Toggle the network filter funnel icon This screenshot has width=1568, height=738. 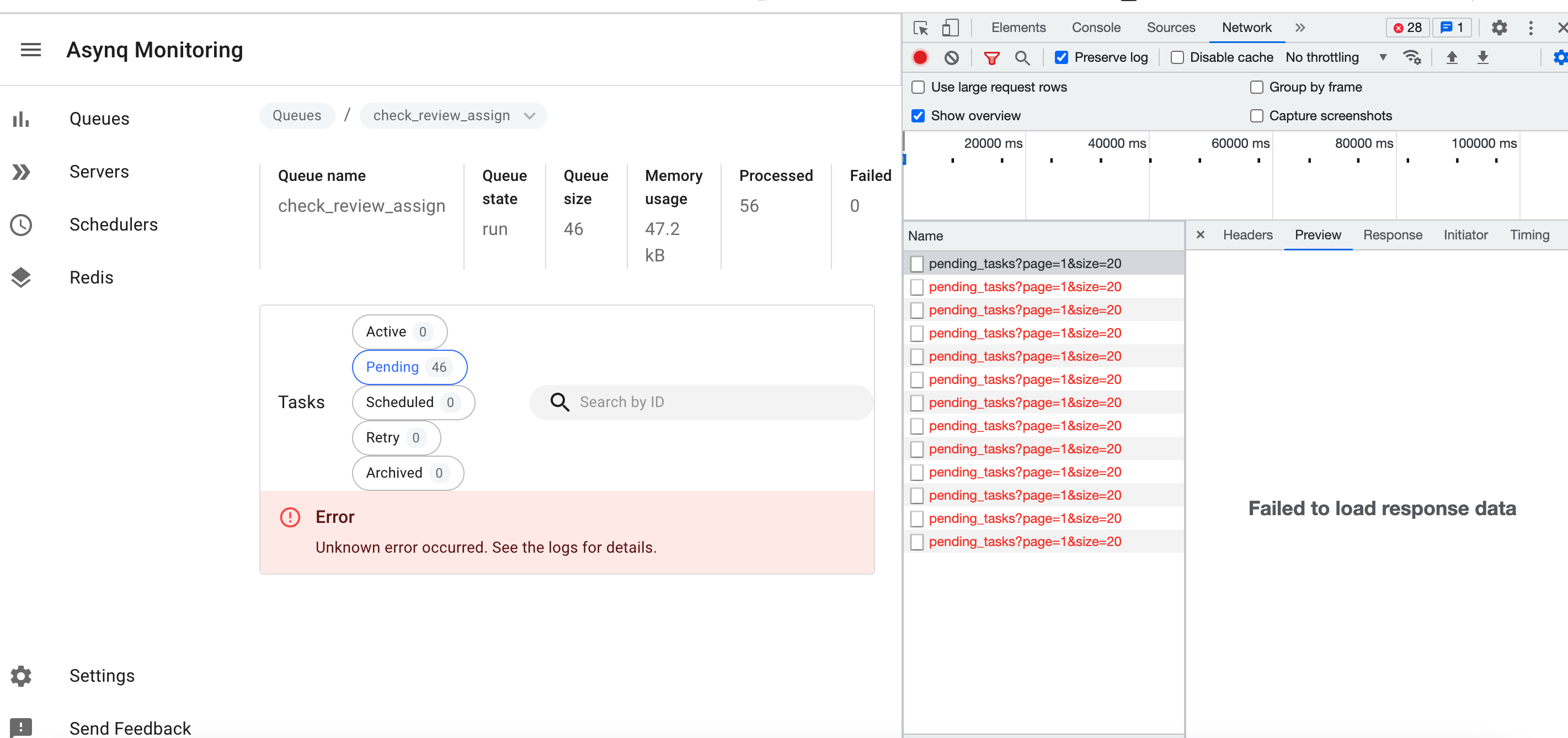[x=991, y=58]
